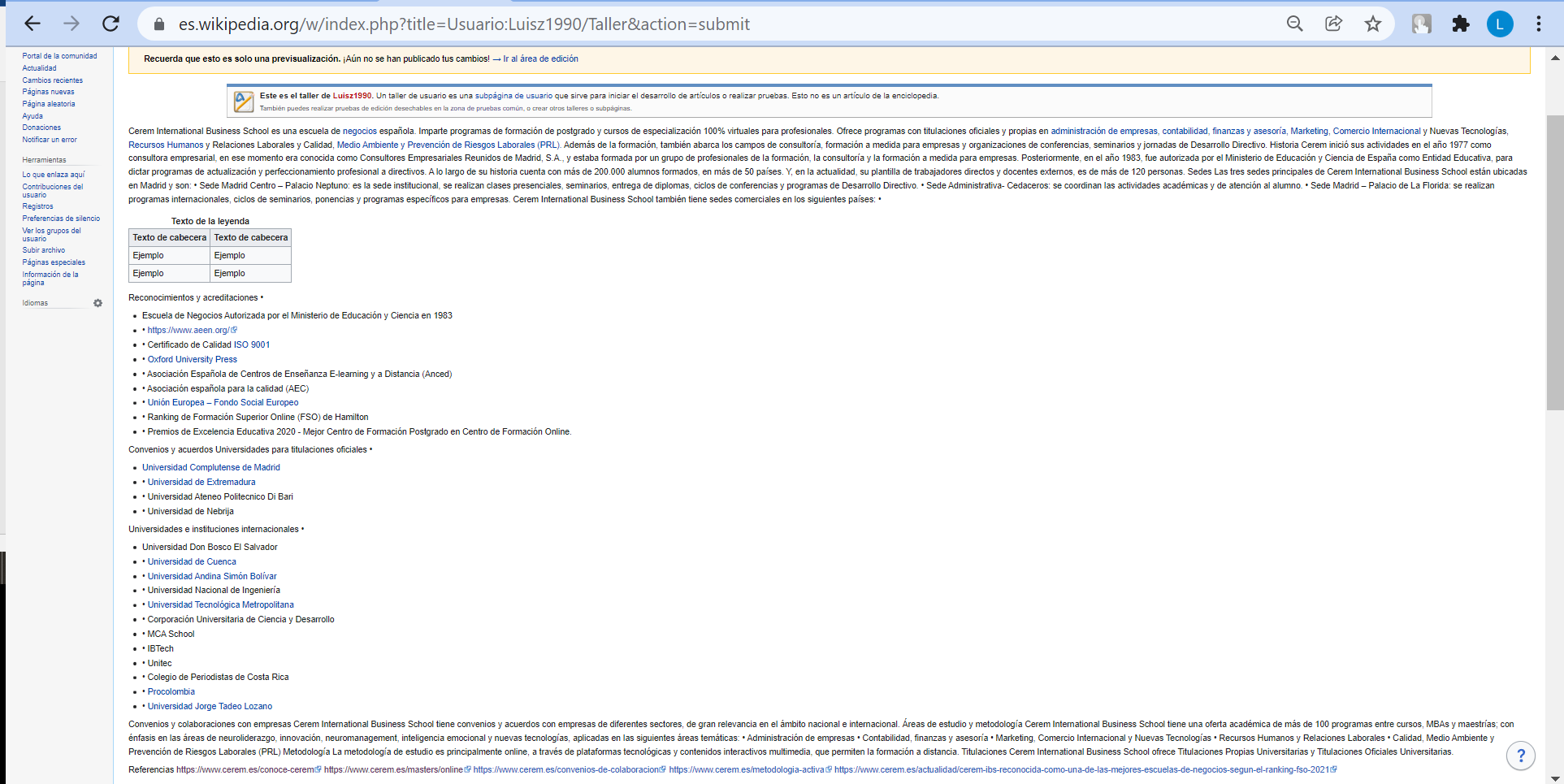Open Universidad Jorge Tadeo Lozano link
1564x784 pixels.
point(210,706)
